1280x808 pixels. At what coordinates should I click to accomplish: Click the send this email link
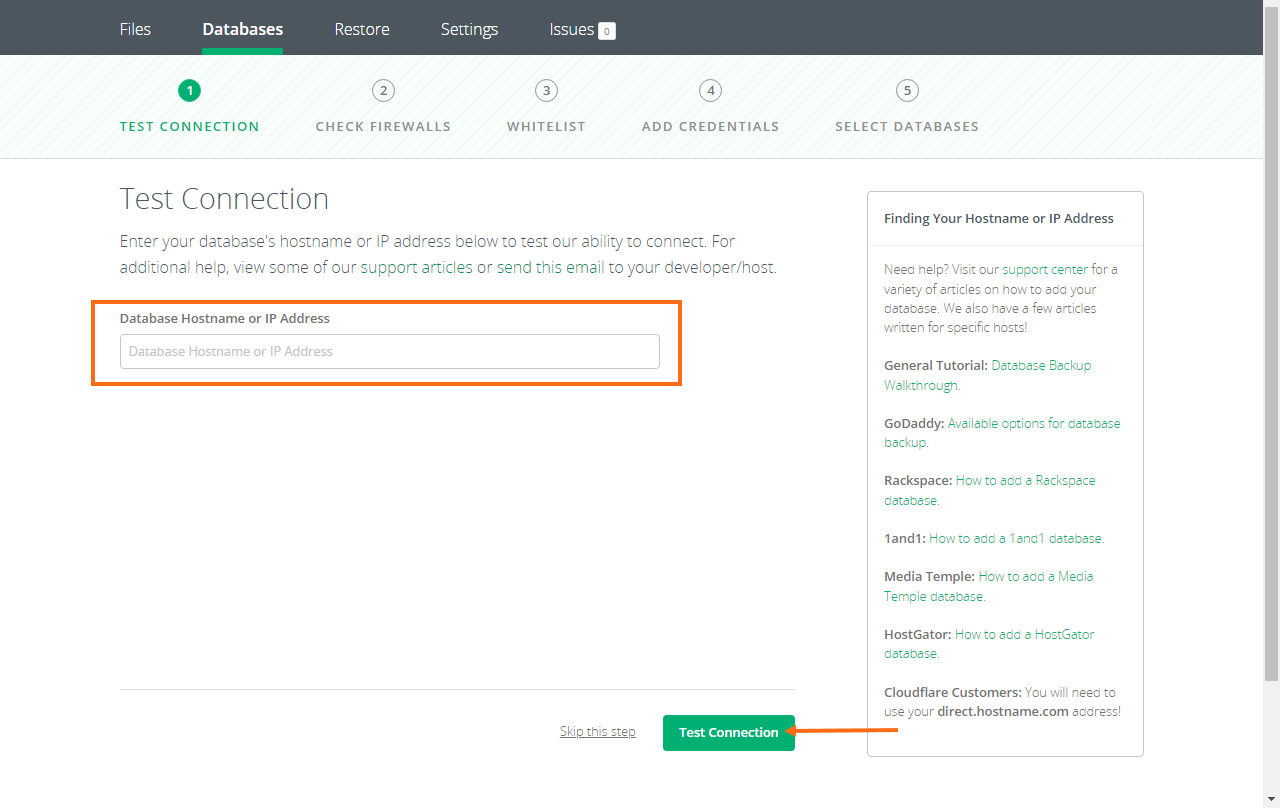click(550, 268)
